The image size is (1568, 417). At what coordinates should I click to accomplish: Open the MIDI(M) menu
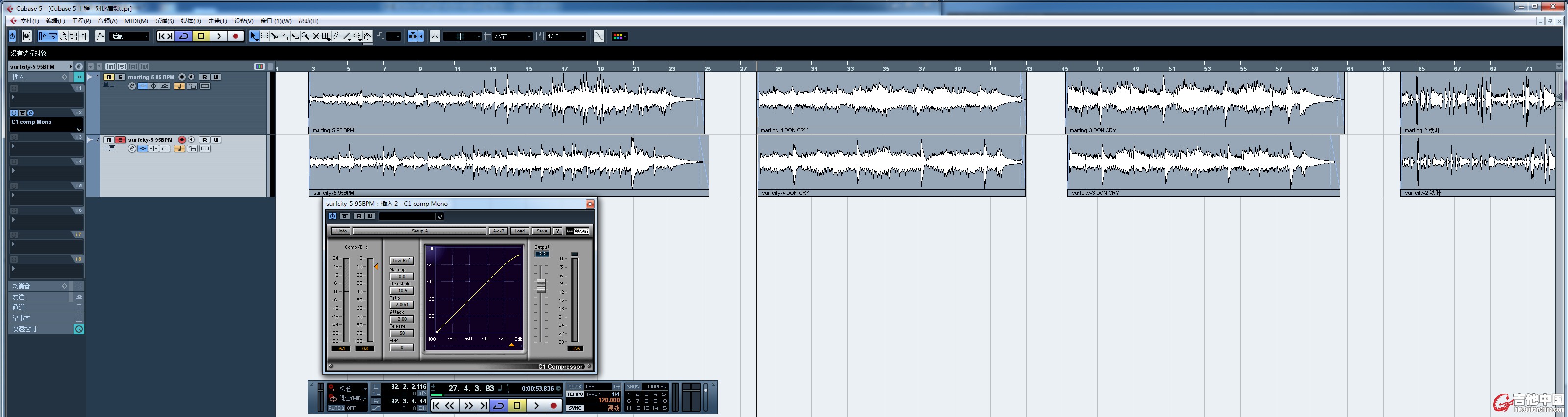(136, 21)
